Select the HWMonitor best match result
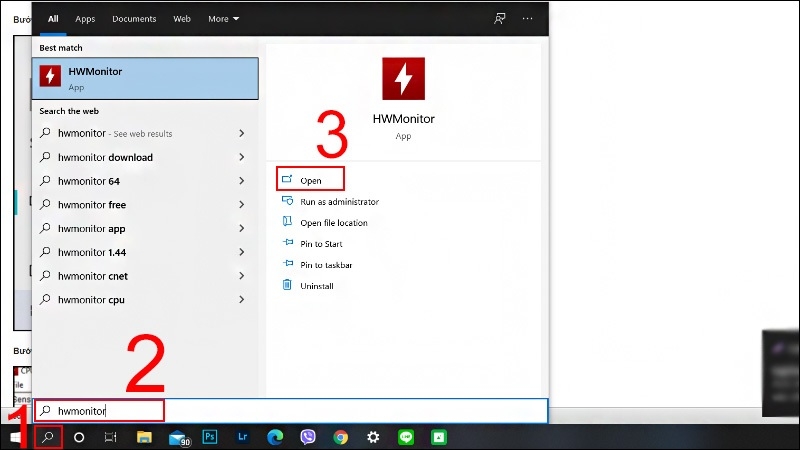 [145, 79]
